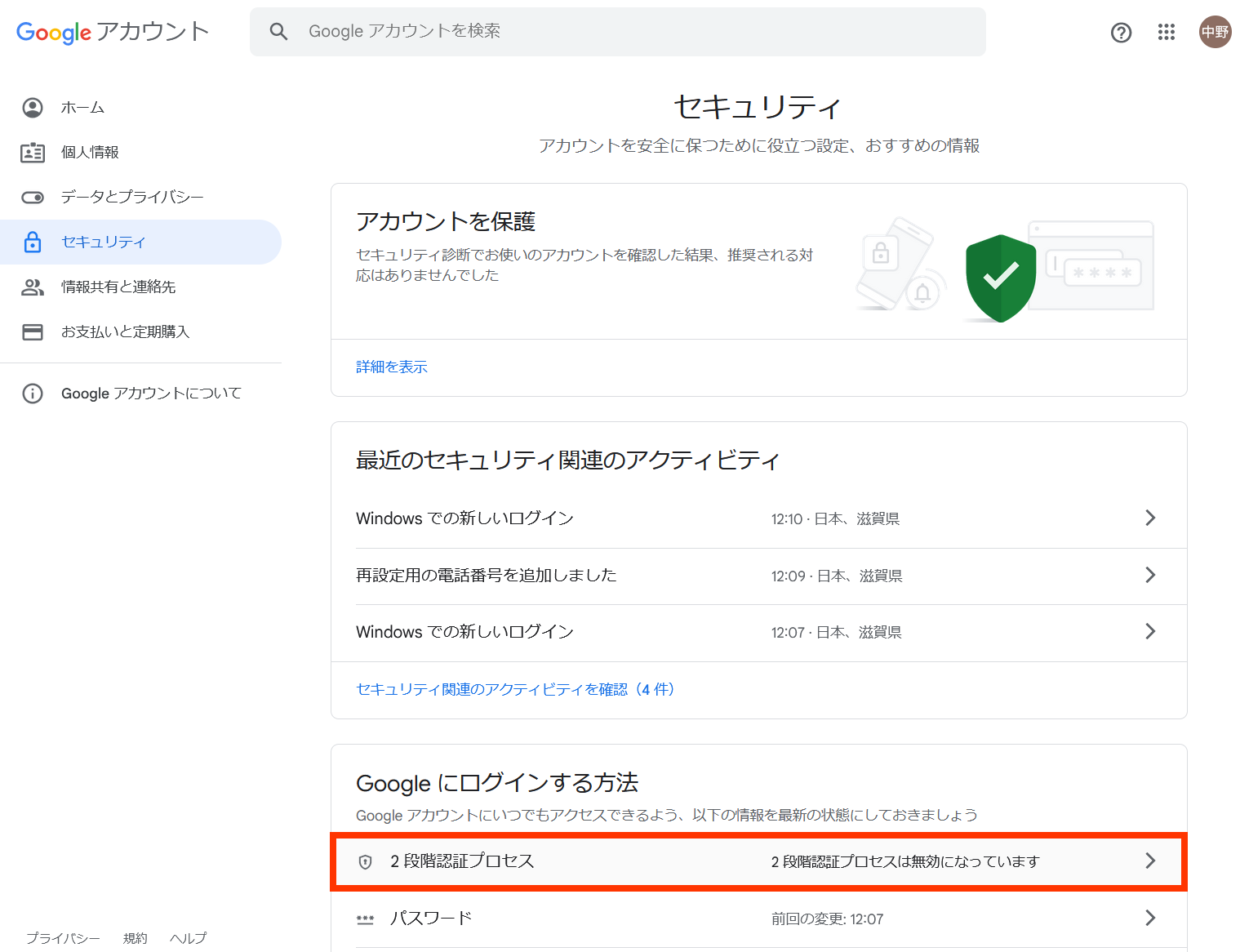Image resolution: width=1240 pixels, height=952 pixels.
Task: Click the Google アカウント logo
Action: coord(113,32)
